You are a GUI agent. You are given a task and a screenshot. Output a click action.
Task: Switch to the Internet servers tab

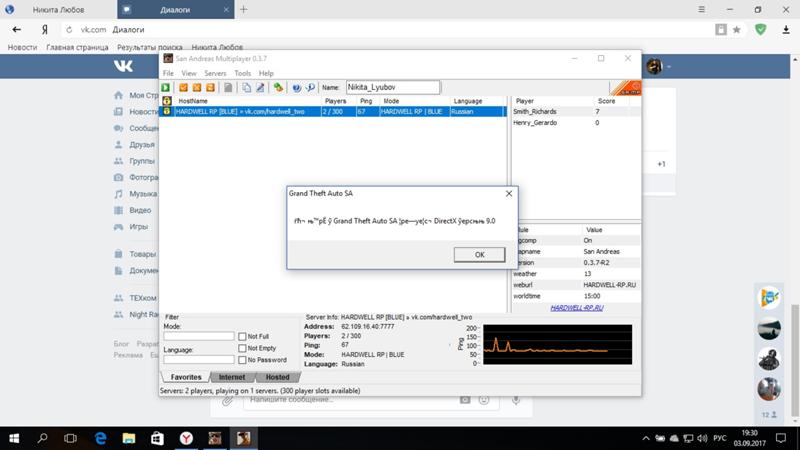pos(232,377)
